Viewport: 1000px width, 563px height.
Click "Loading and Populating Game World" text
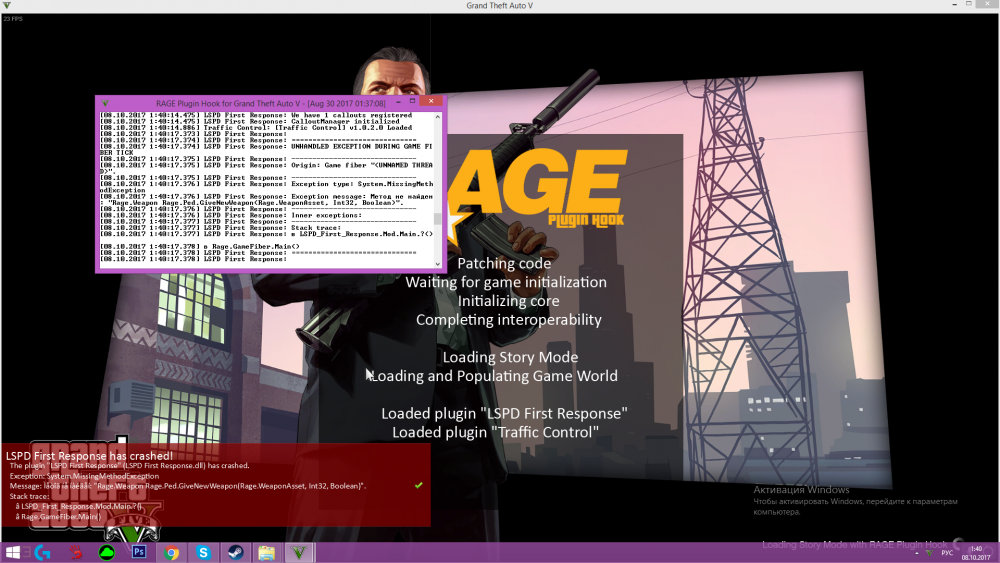coord(494,376)
